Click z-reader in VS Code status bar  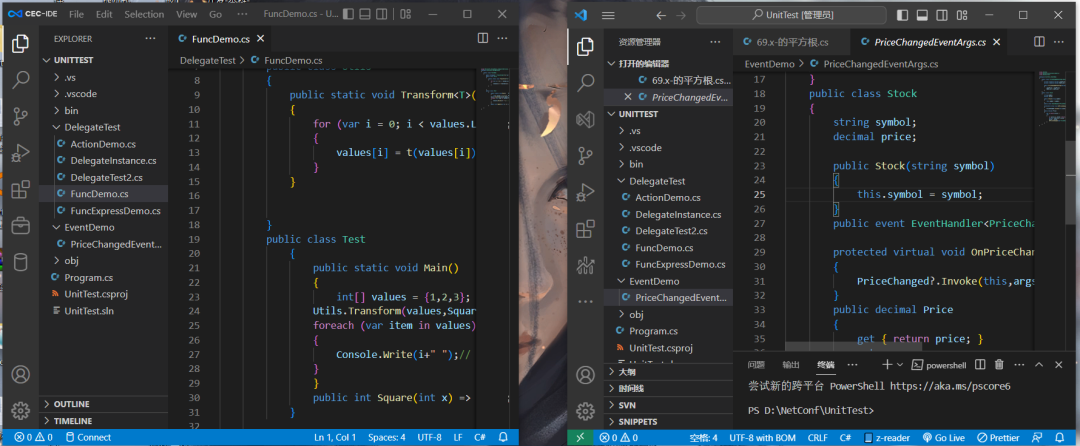click(x=887, y=437)
